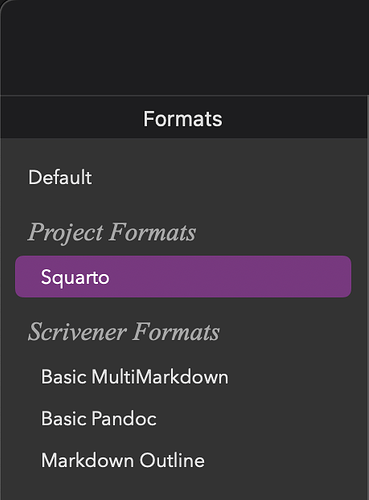Choose Basic MultiMarkdown format

135,377
